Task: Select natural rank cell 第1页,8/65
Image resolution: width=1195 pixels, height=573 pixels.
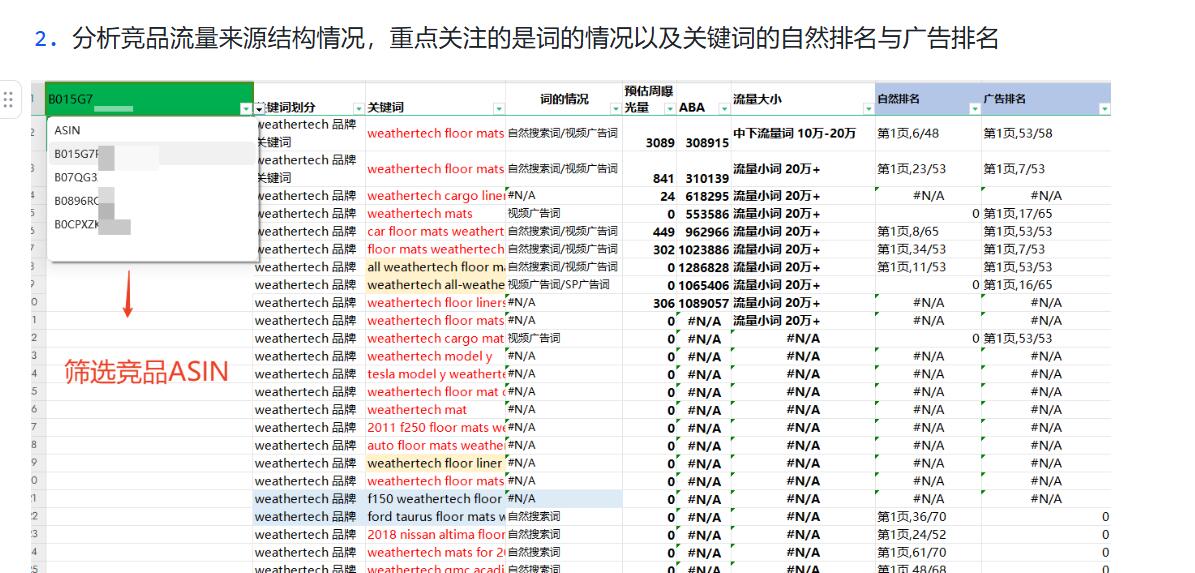Action: pos(928,232)
